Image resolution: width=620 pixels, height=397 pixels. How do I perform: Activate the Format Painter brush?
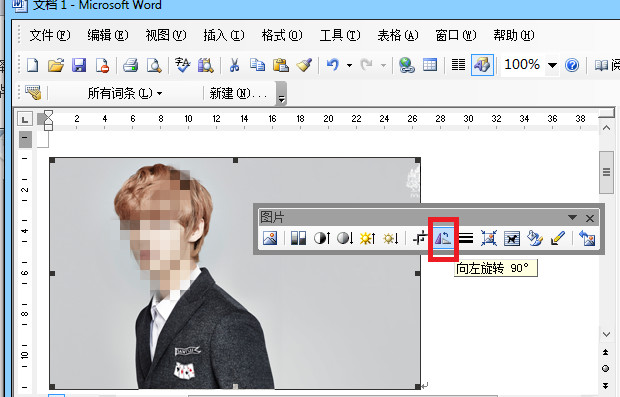tap(304, 64)
